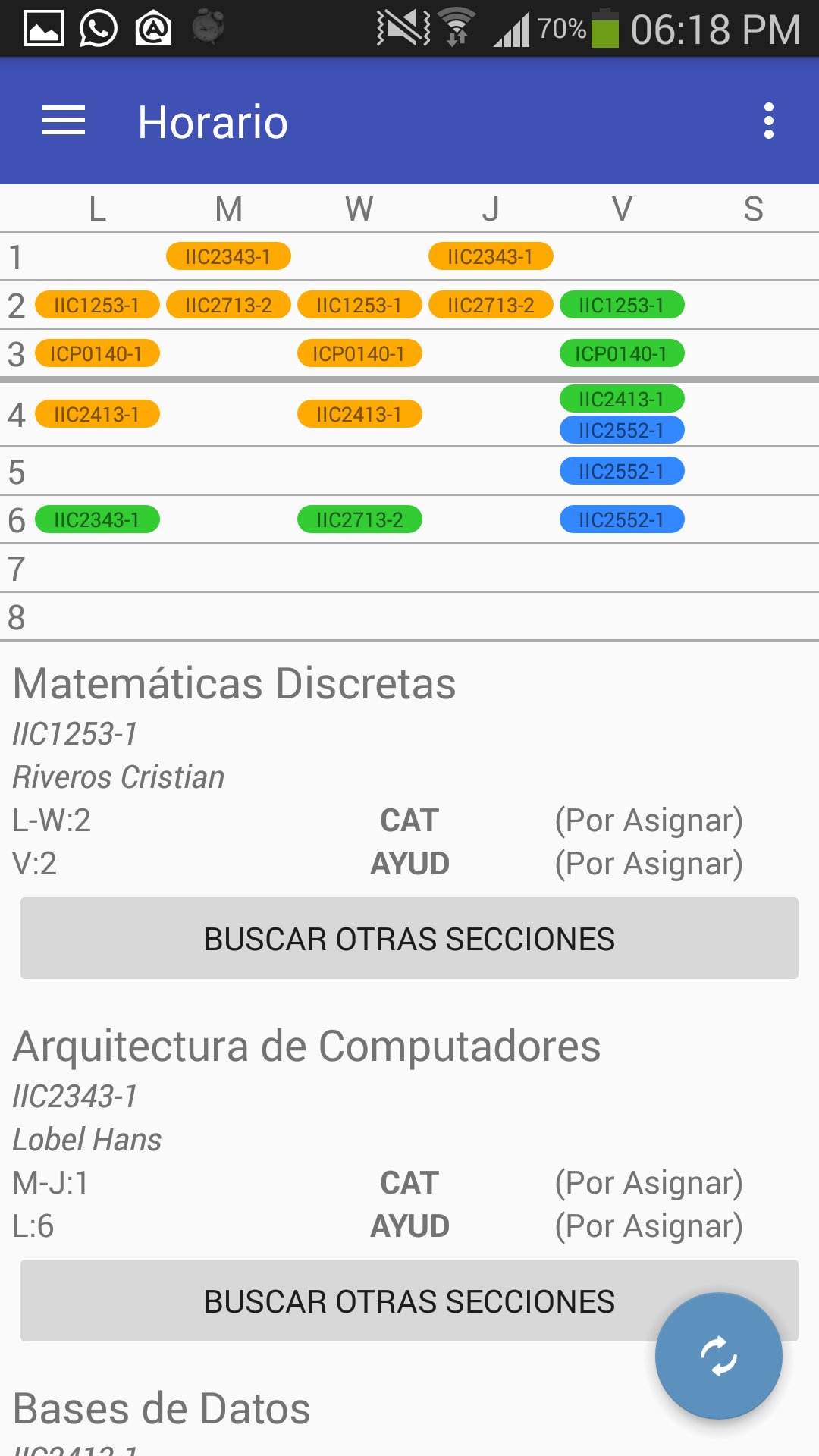Select the orange IIC2343-1 chip on Tuesday
This screenshot has height=1456, width=819.
tap(228, 256)
